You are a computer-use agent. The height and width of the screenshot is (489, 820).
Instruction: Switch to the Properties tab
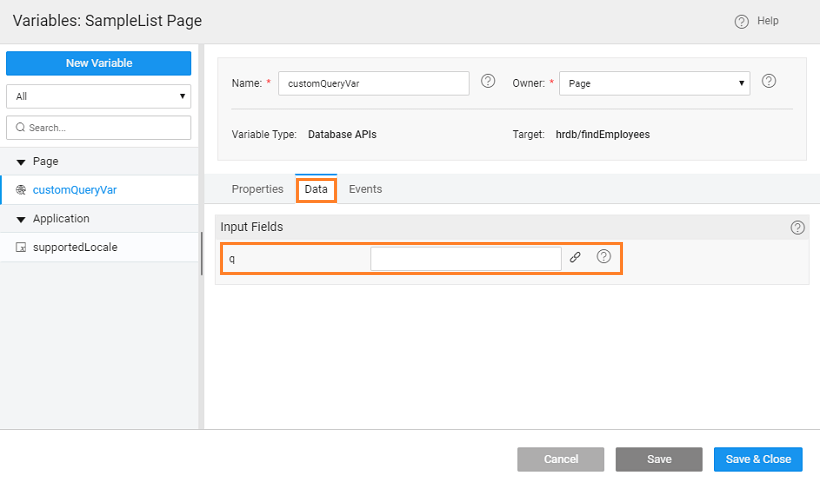(257, 189)
